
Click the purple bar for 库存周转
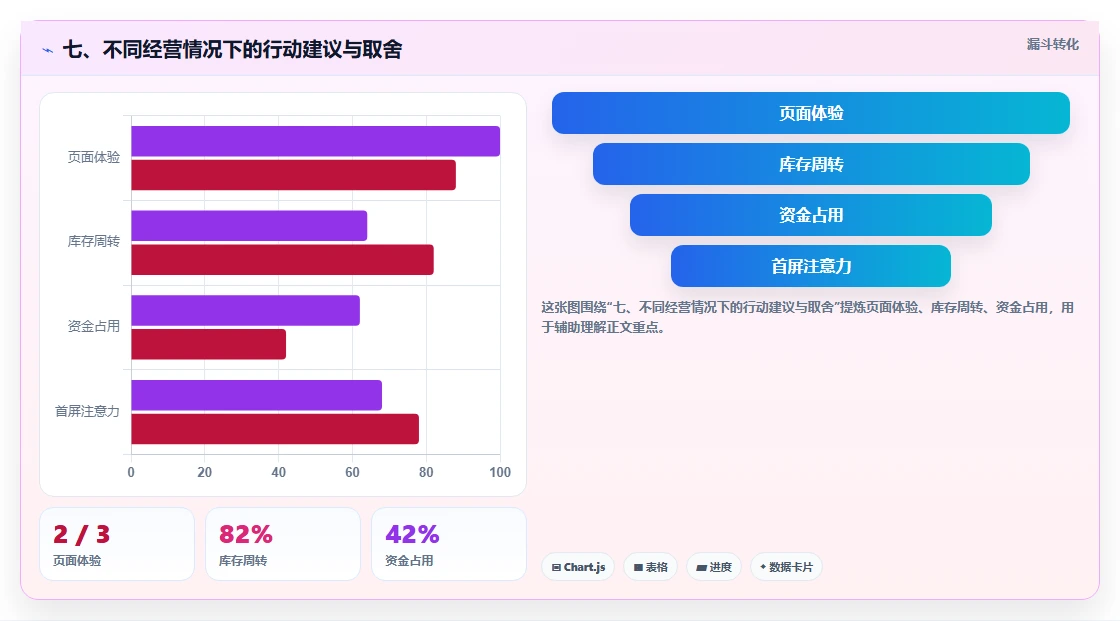click(249, 226)
